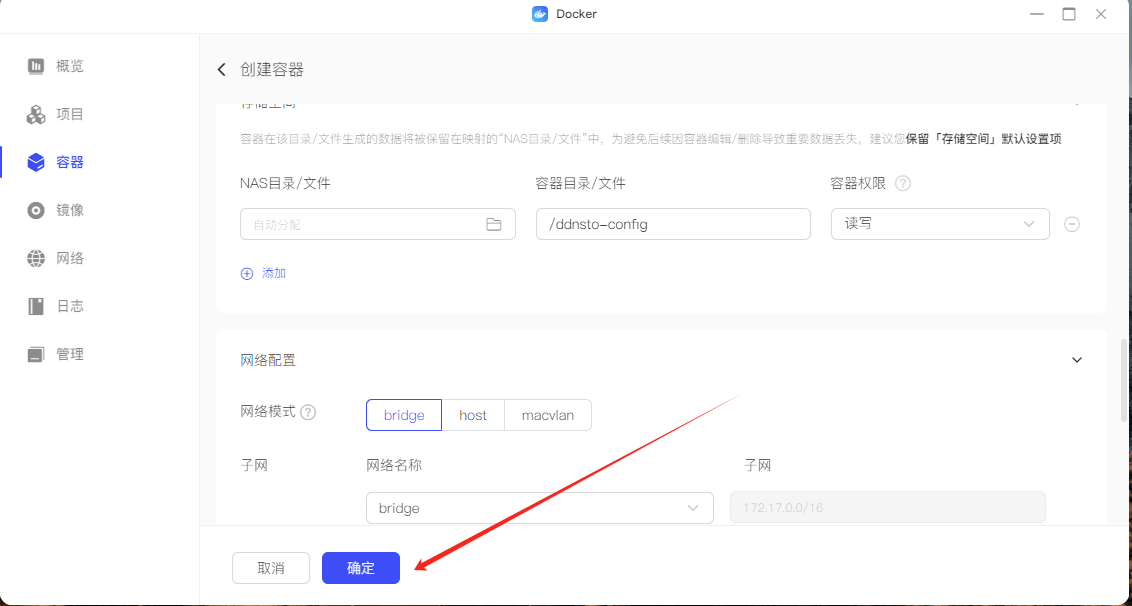Screen dimensions: 1132x606
Task: Click help icon next to 容器权限
Action: point(902,183)
